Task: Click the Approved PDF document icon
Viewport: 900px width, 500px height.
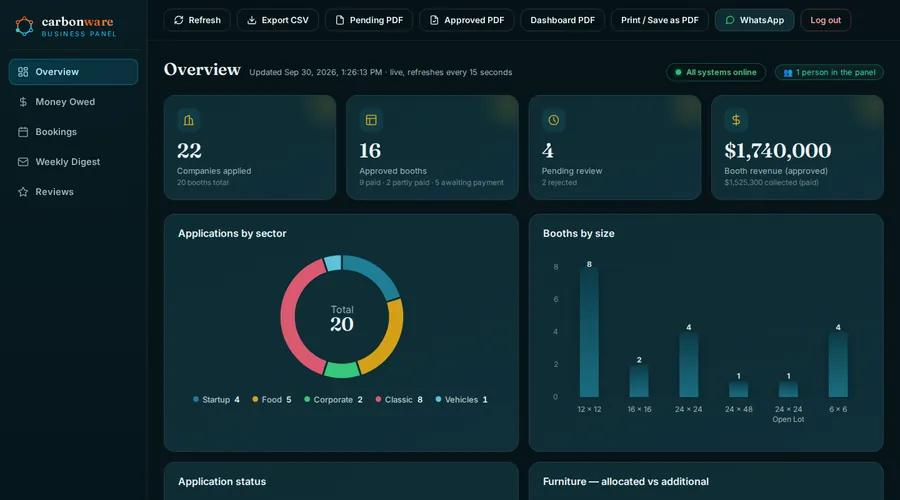Action: (x=434, y=20)
